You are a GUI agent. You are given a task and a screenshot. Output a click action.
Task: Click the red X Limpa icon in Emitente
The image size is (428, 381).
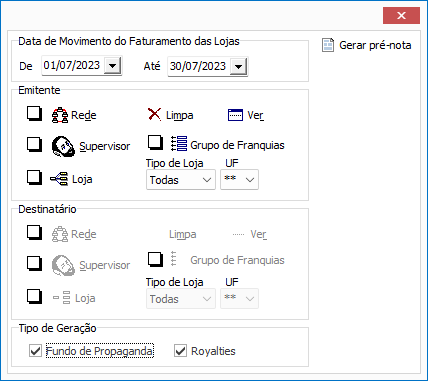(154, 114)
